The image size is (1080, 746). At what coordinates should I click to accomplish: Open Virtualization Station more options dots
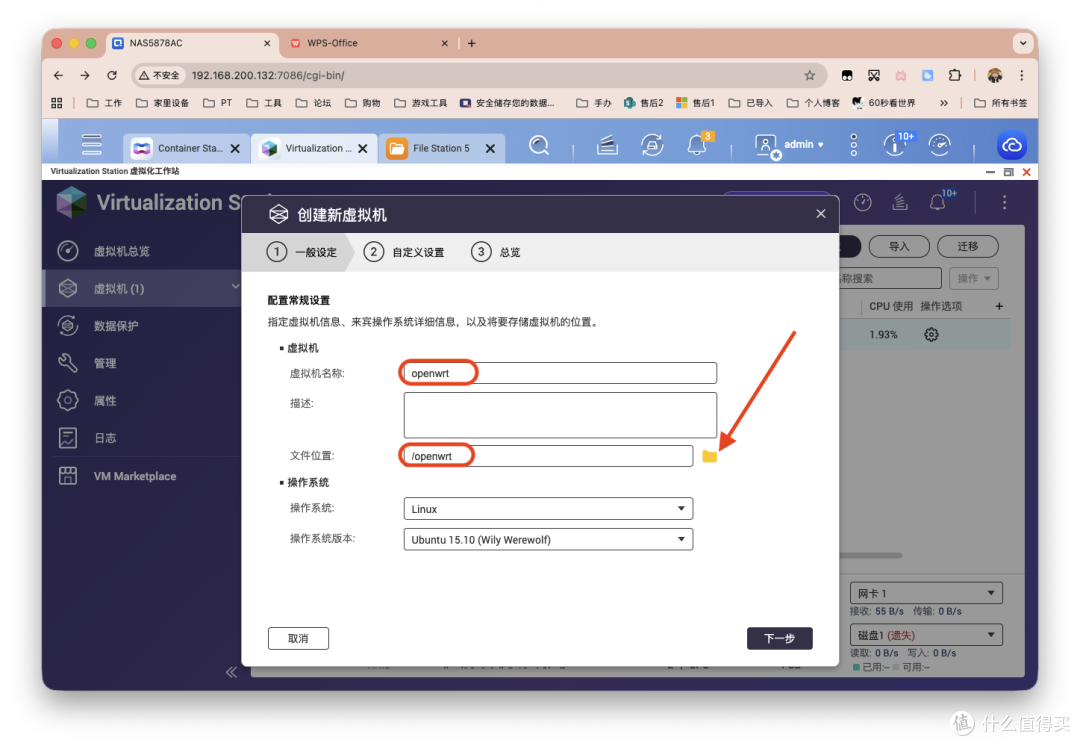click(x=1004, y=202)
